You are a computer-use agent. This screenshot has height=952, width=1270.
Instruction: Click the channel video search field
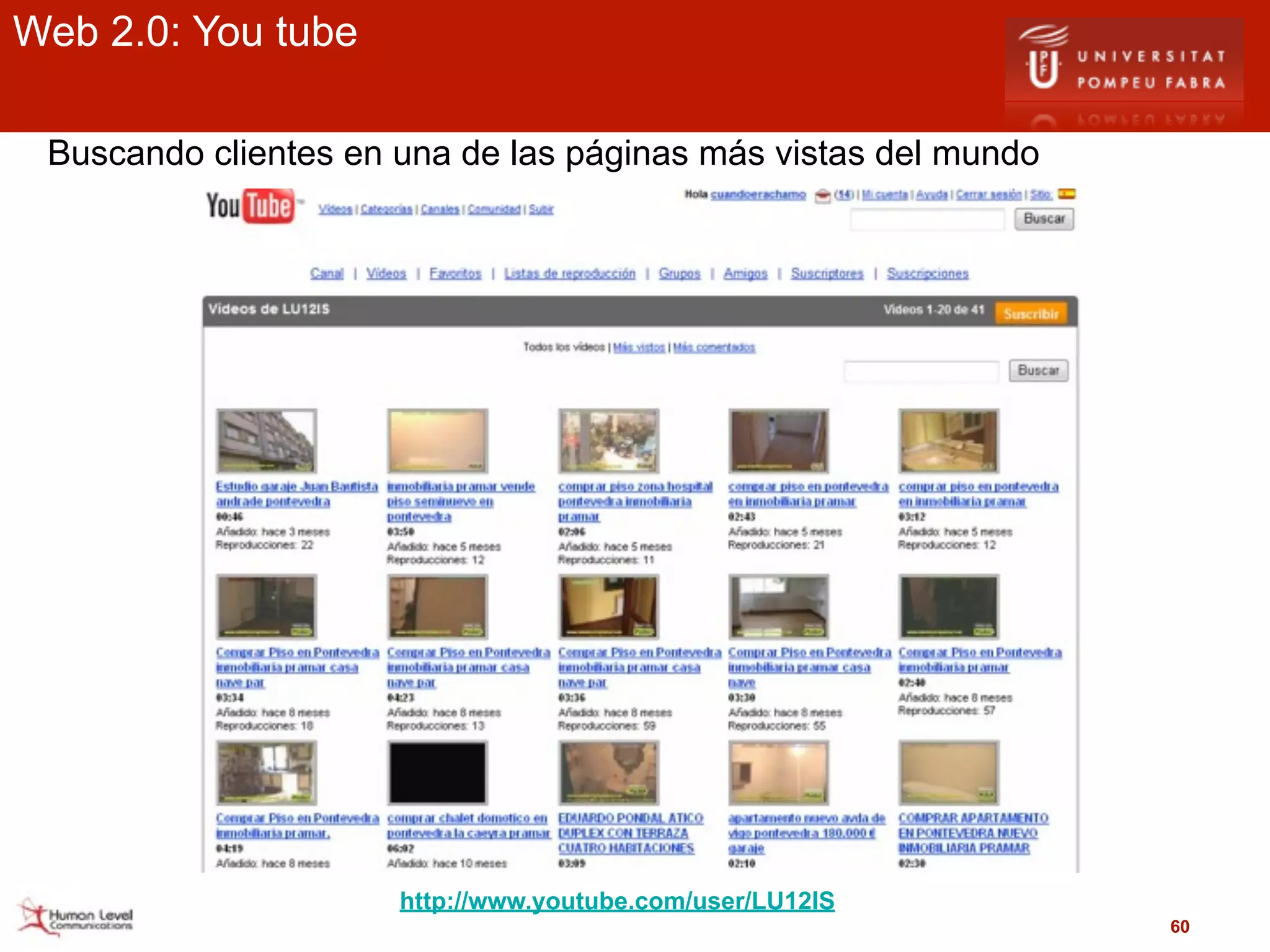(x=921, y=371)
